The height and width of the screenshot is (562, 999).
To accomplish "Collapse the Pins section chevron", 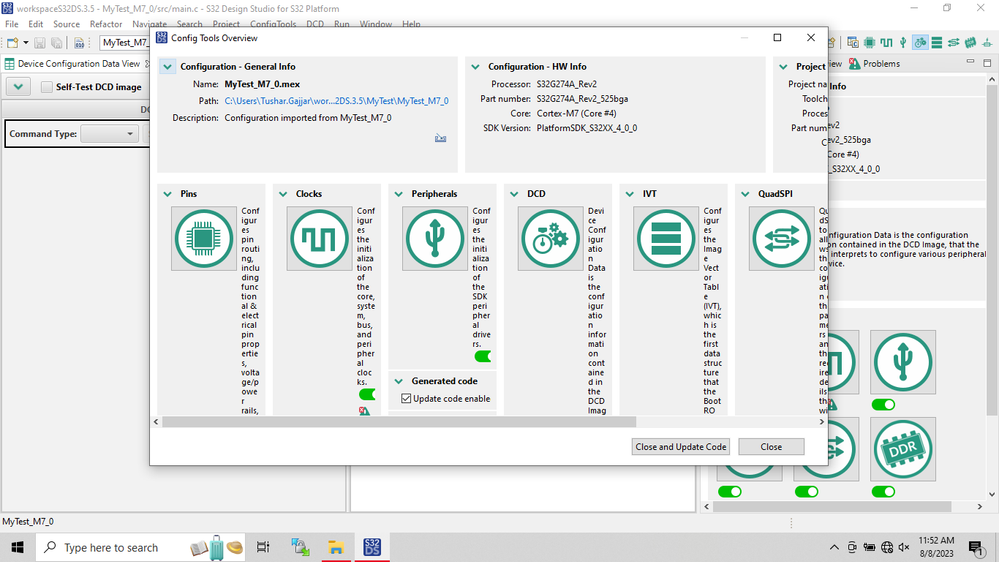I will [168, 194].
